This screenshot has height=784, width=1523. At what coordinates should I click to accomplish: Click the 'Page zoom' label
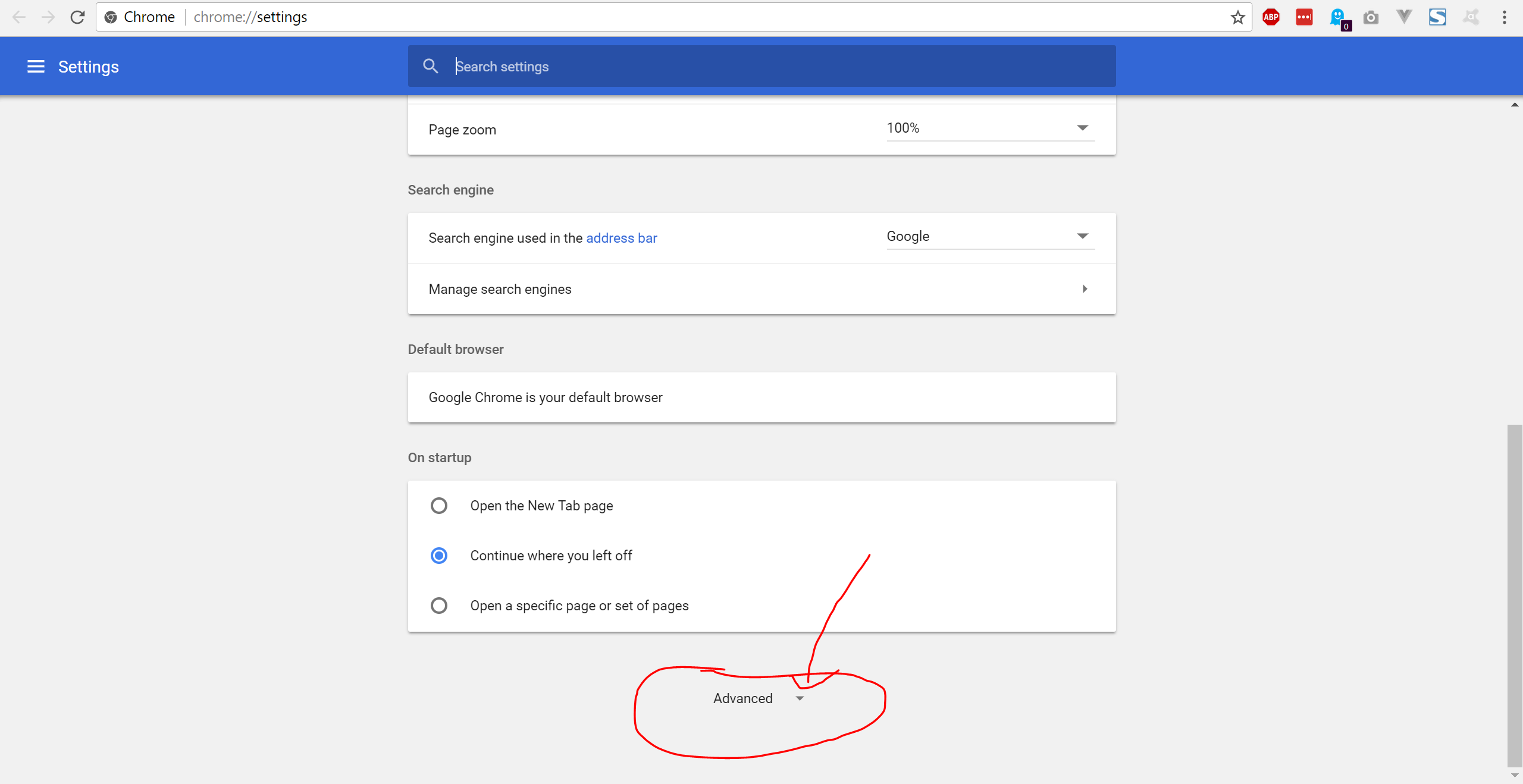(462, 130)
